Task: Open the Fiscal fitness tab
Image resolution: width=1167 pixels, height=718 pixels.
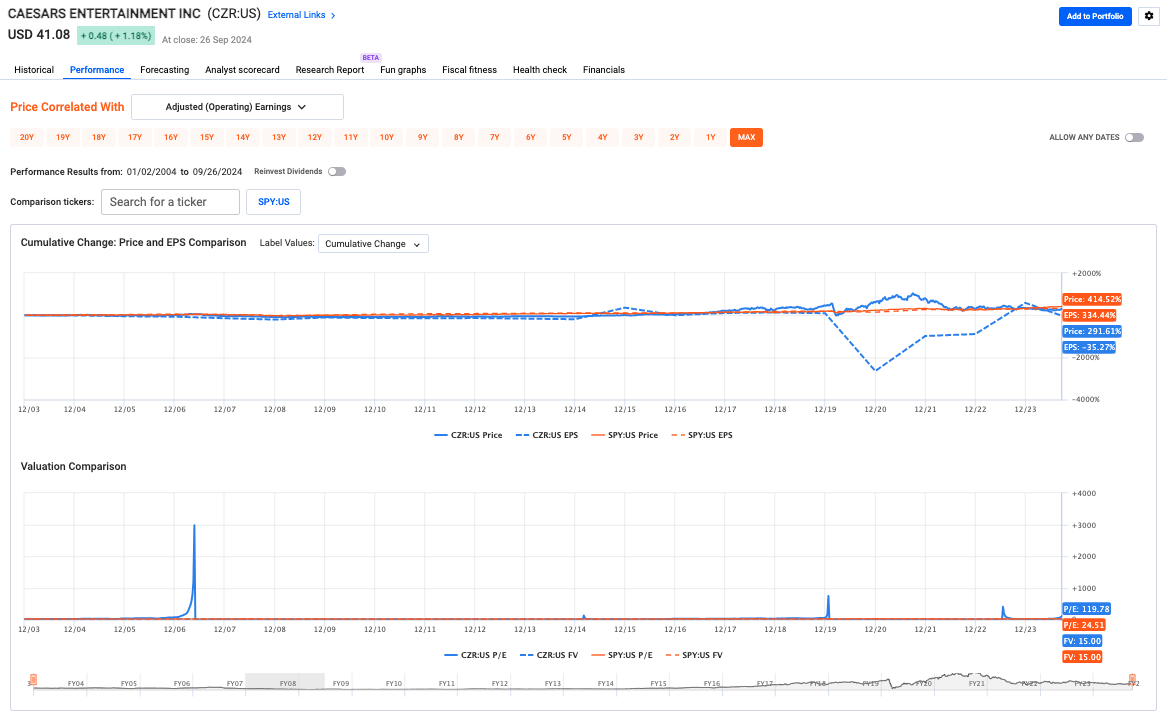Action: point(469,70)
